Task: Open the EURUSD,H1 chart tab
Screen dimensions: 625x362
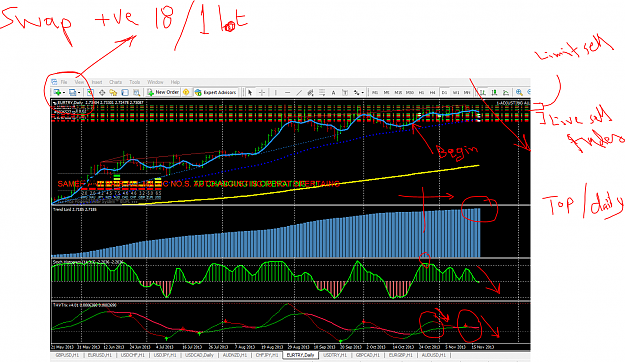Action: tap(99, 355)
